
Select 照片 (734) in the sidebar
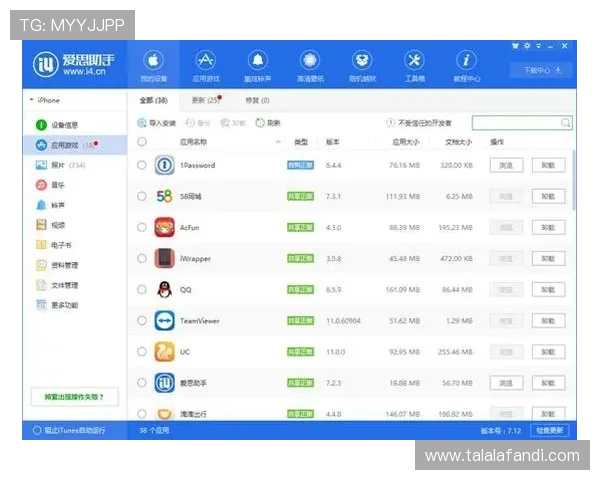pyautogui.click(x=75, y=165)
